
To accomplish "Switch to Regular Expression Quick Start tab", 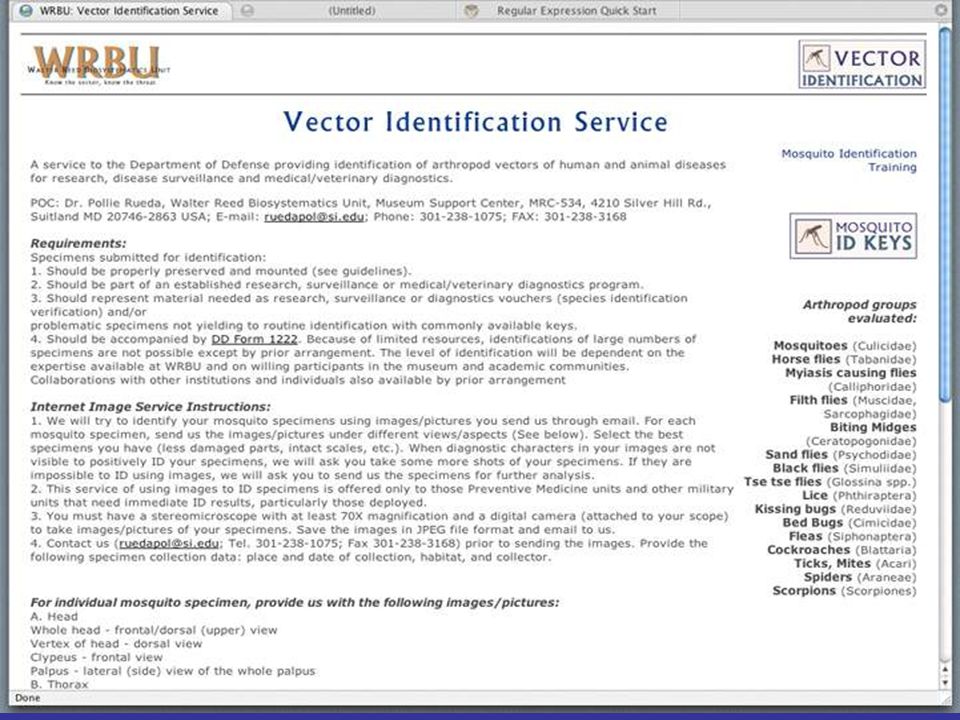I will [569, 10].
